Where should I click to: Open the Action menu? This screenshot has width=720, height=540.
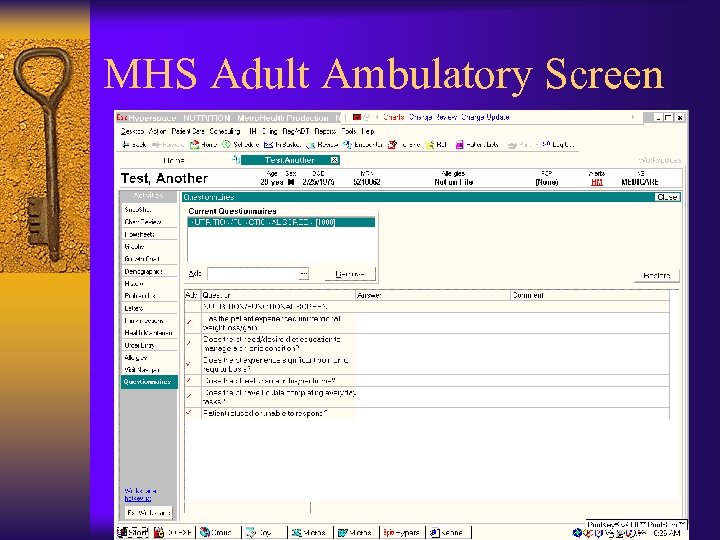point(157,131)
